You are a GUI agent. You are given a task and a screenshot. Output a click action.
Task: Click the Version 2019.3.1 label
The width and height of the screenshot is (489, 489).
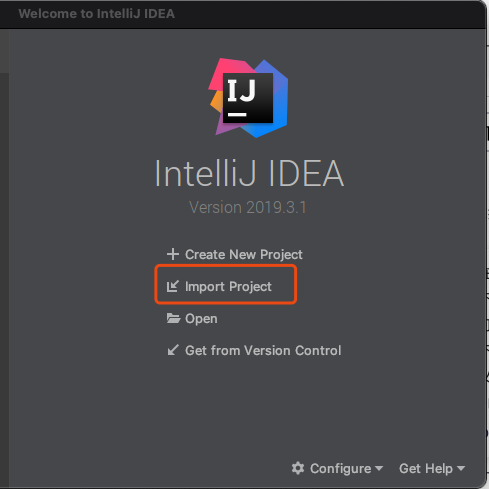248,207
